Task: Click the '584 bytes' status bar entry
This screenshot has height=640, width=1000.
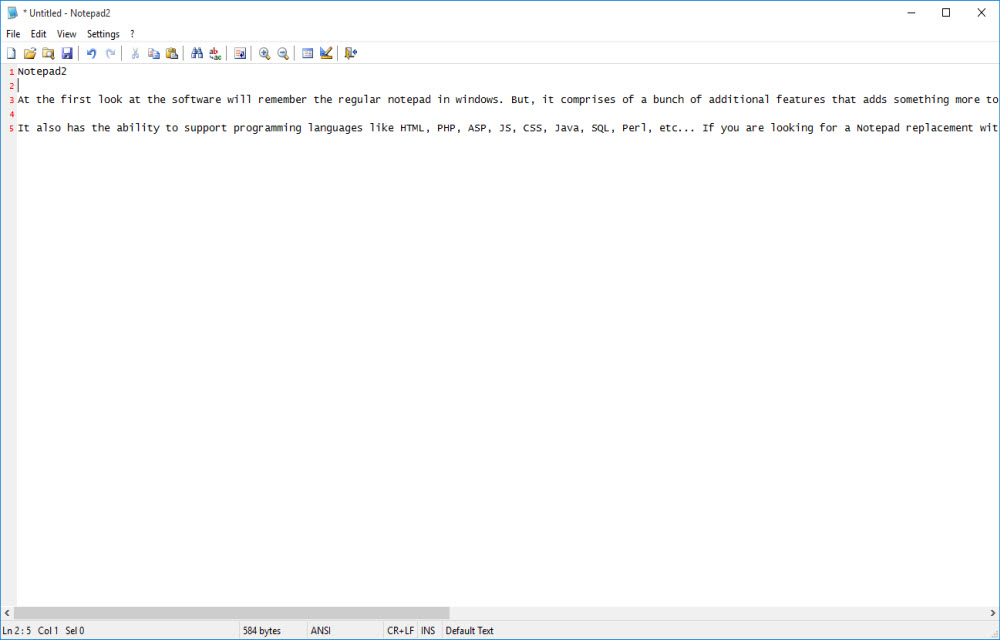Action: 261,630
